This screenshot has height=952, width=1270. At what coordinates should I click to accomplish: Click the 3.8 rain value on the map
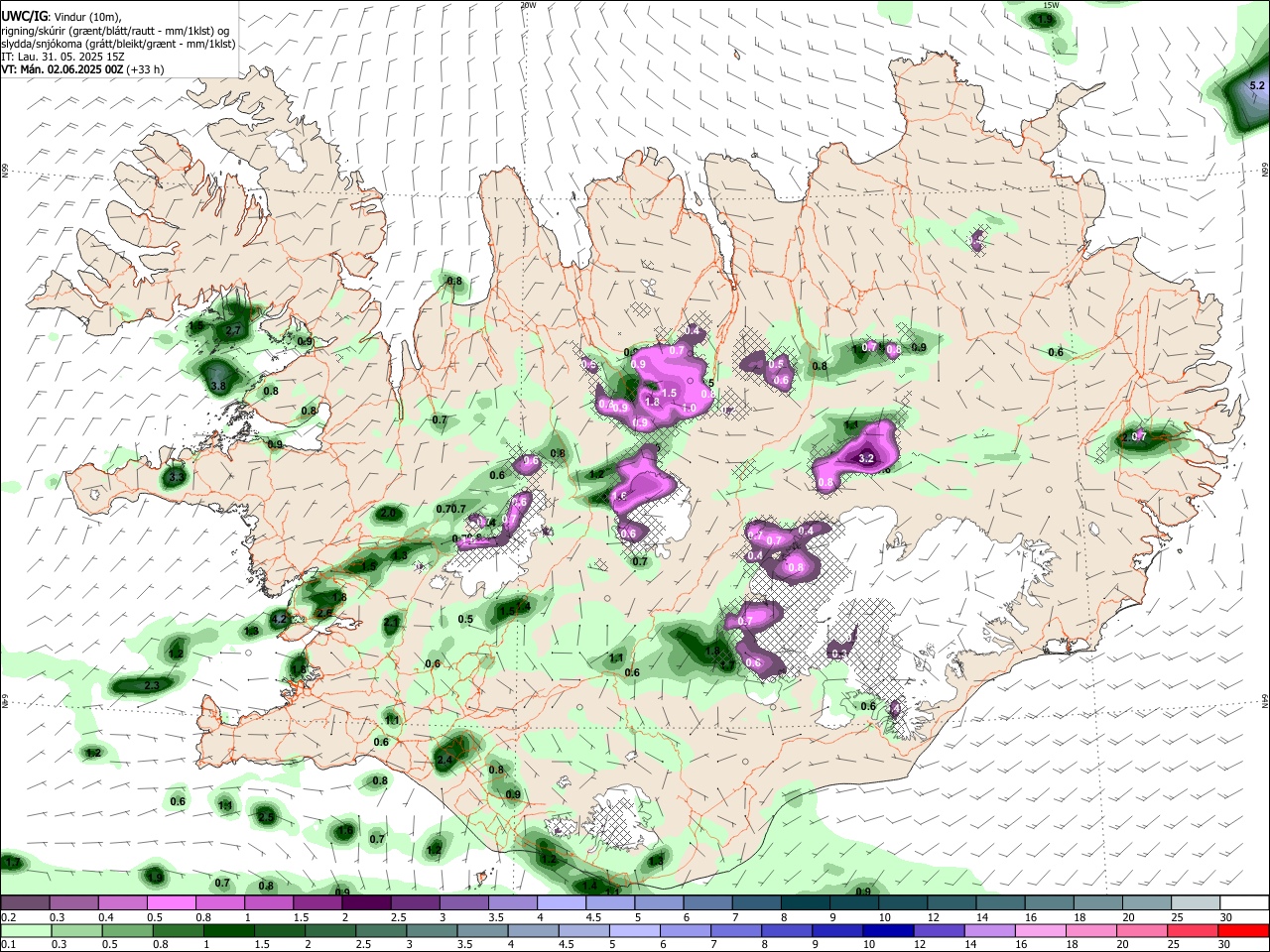pos(219,386)
